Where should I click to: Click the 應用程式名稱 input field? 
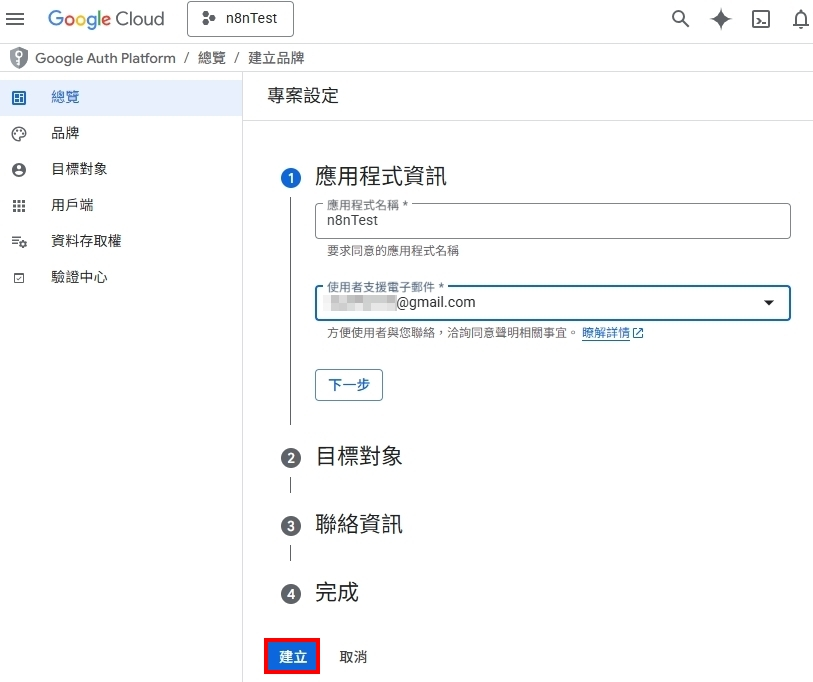(553, 221)
